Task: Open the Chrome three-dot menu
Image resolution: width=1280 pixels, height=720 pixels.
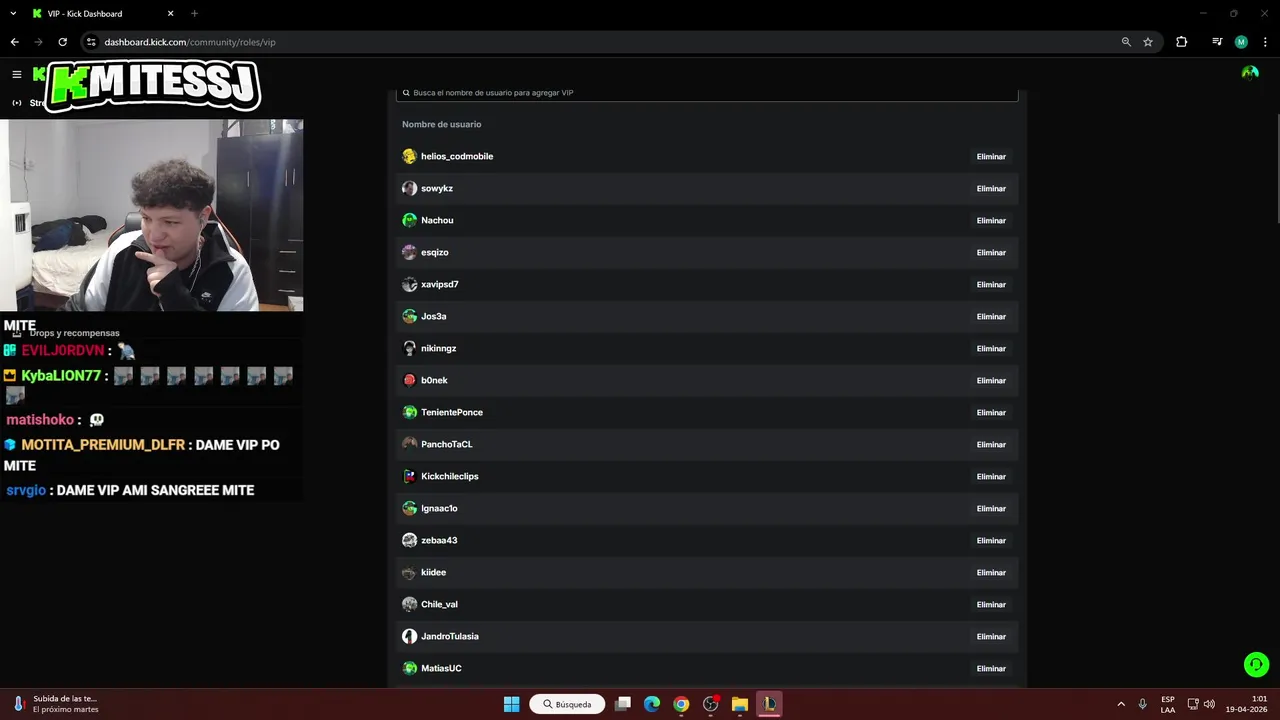Action: 1264,42
